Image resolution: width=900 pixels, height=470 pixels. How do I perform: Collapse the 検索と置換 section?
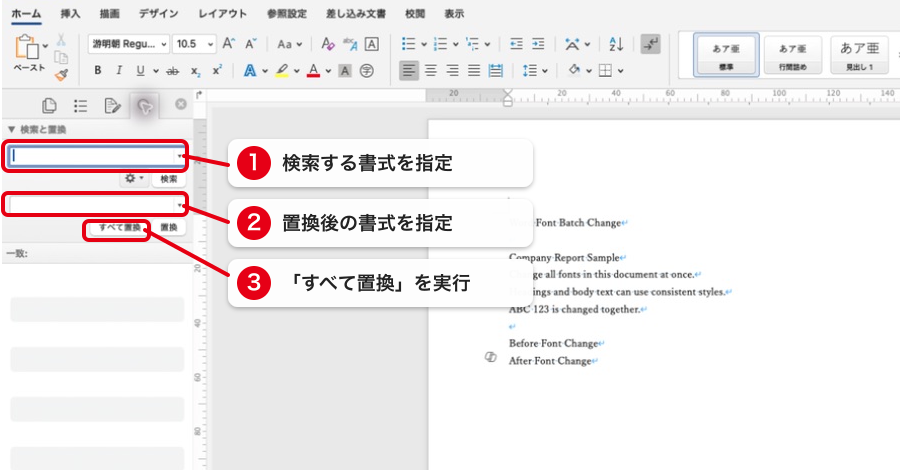11,129
